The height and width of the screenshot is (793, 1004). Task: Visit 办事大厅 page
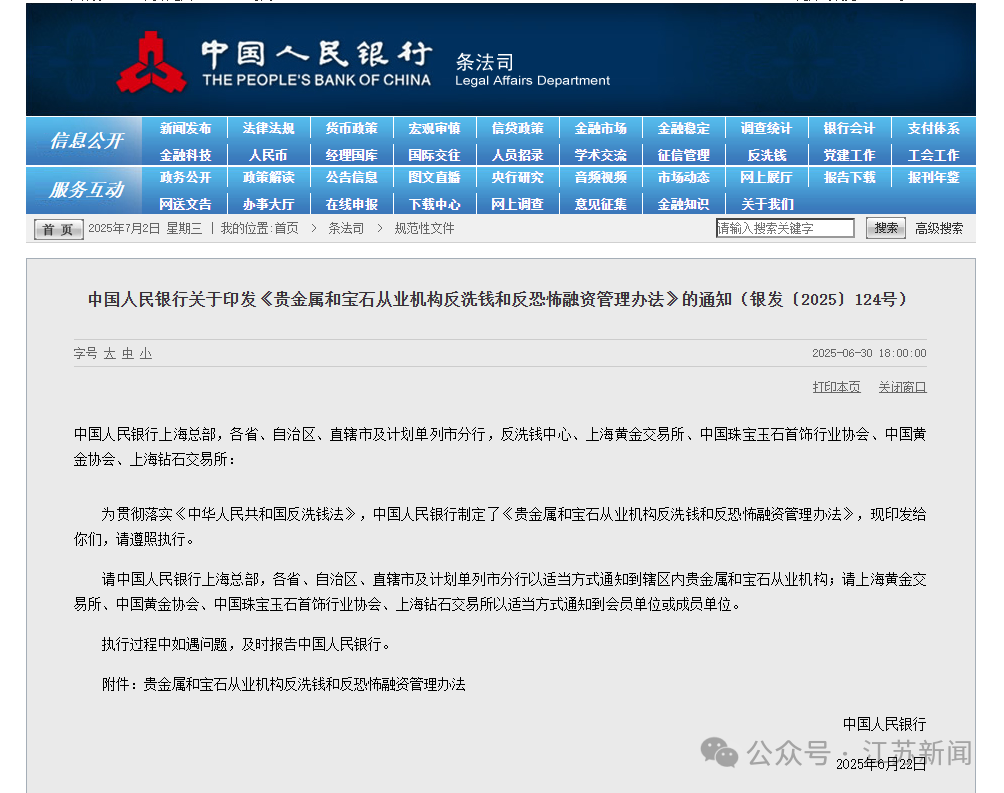pos(268,204)
